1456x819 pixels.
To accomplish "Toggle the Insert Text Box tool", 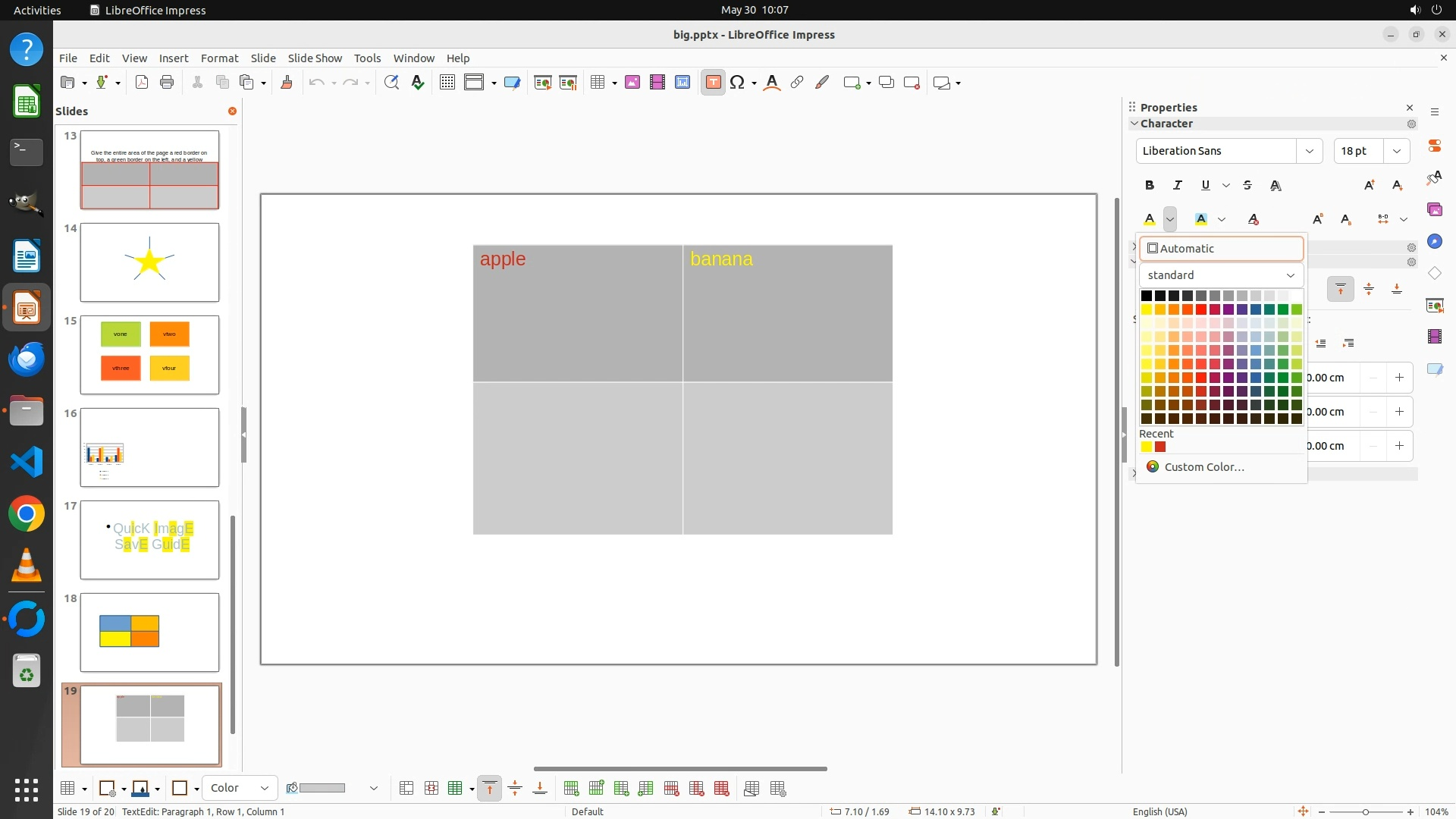I will (713, 83).
